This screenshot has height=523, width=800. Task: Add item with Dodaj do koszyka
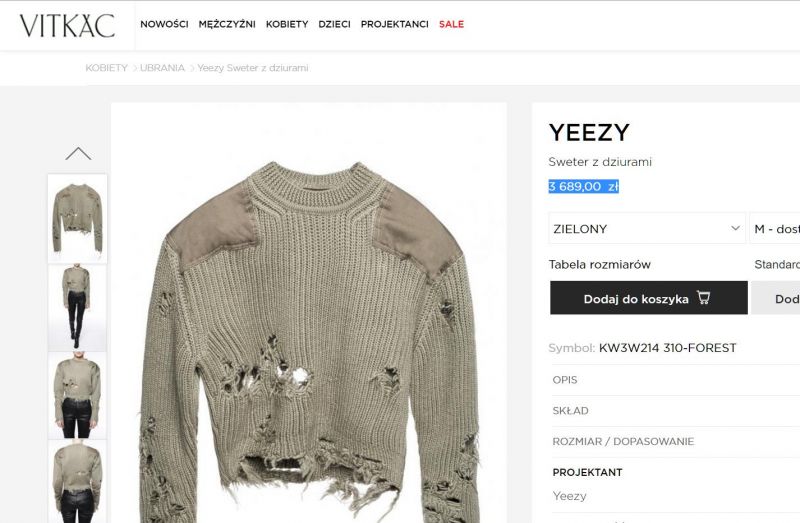(x=648, y=298)
